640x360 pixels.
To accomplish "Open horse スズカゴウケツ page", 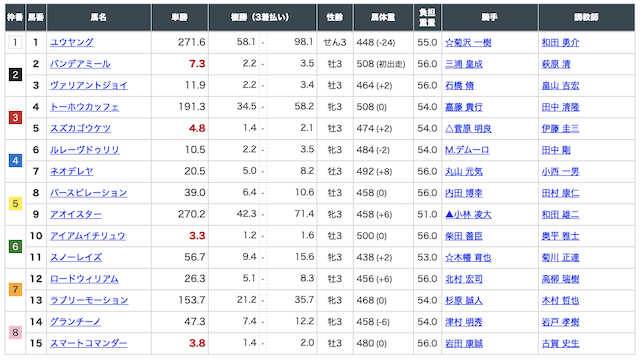I will tap(80, 128).
